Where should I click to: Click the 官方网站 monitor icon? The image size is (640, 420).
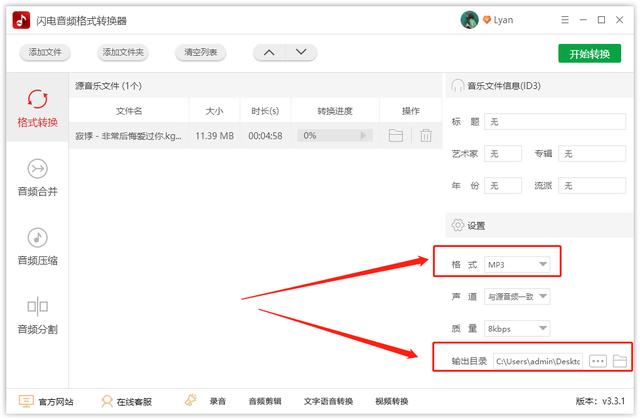(x=26, y=401)
